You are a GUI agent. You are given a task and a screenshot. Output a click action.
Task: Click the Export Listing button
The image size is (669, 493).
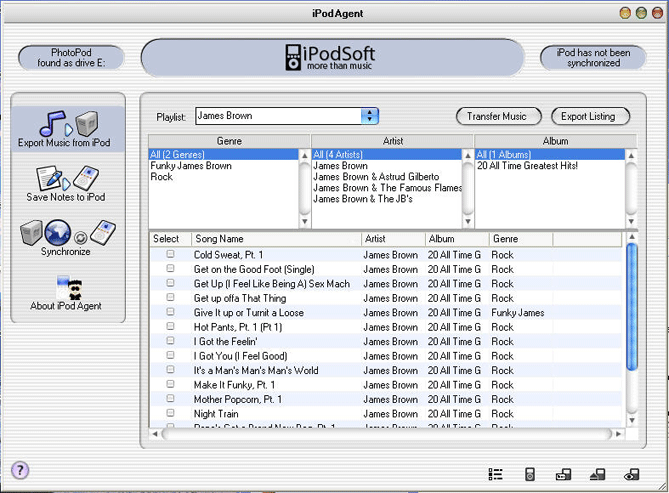[x=590, y=117]
